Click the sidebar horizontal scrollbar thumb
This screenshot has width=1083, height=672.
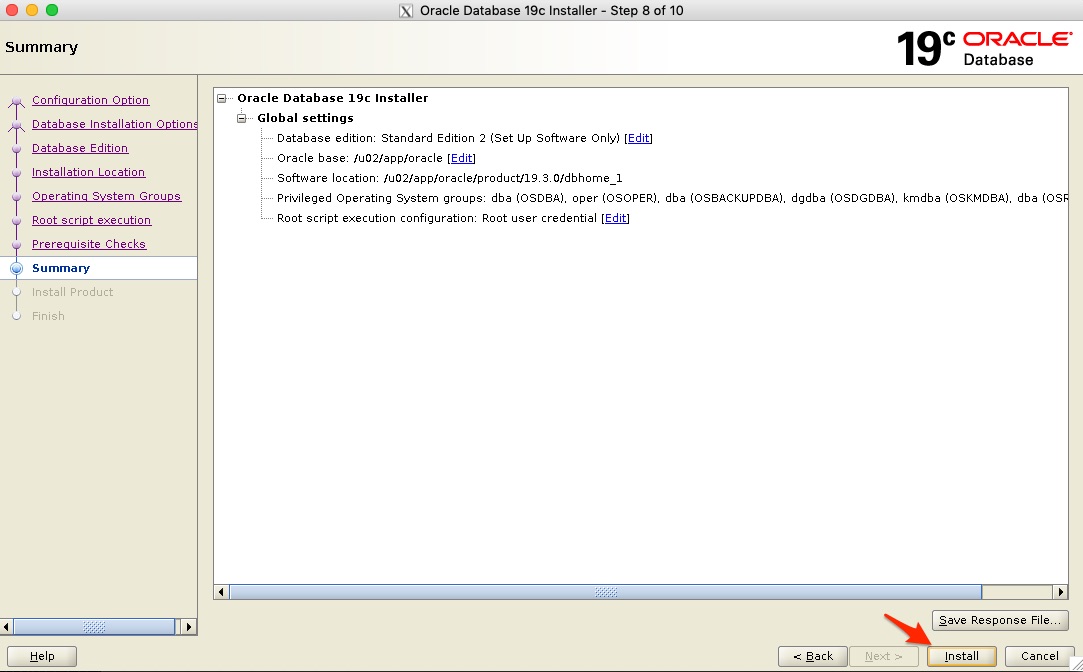click(95, 627)
